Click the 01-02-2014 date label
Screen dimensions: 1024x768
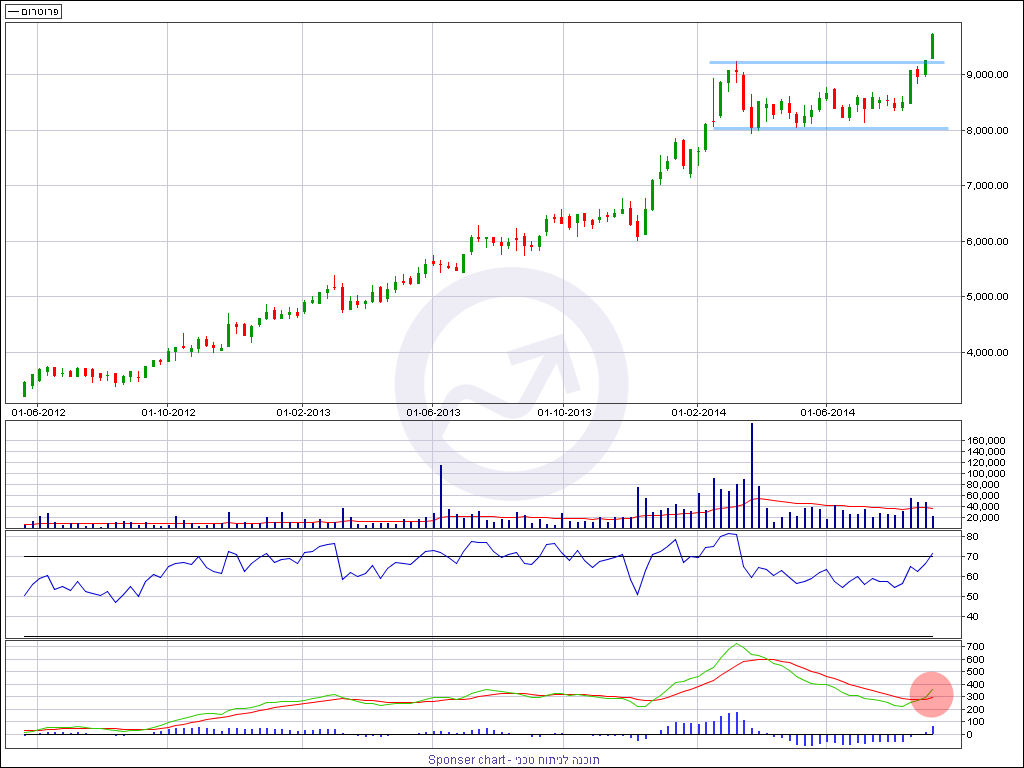[x=698, y=412]
